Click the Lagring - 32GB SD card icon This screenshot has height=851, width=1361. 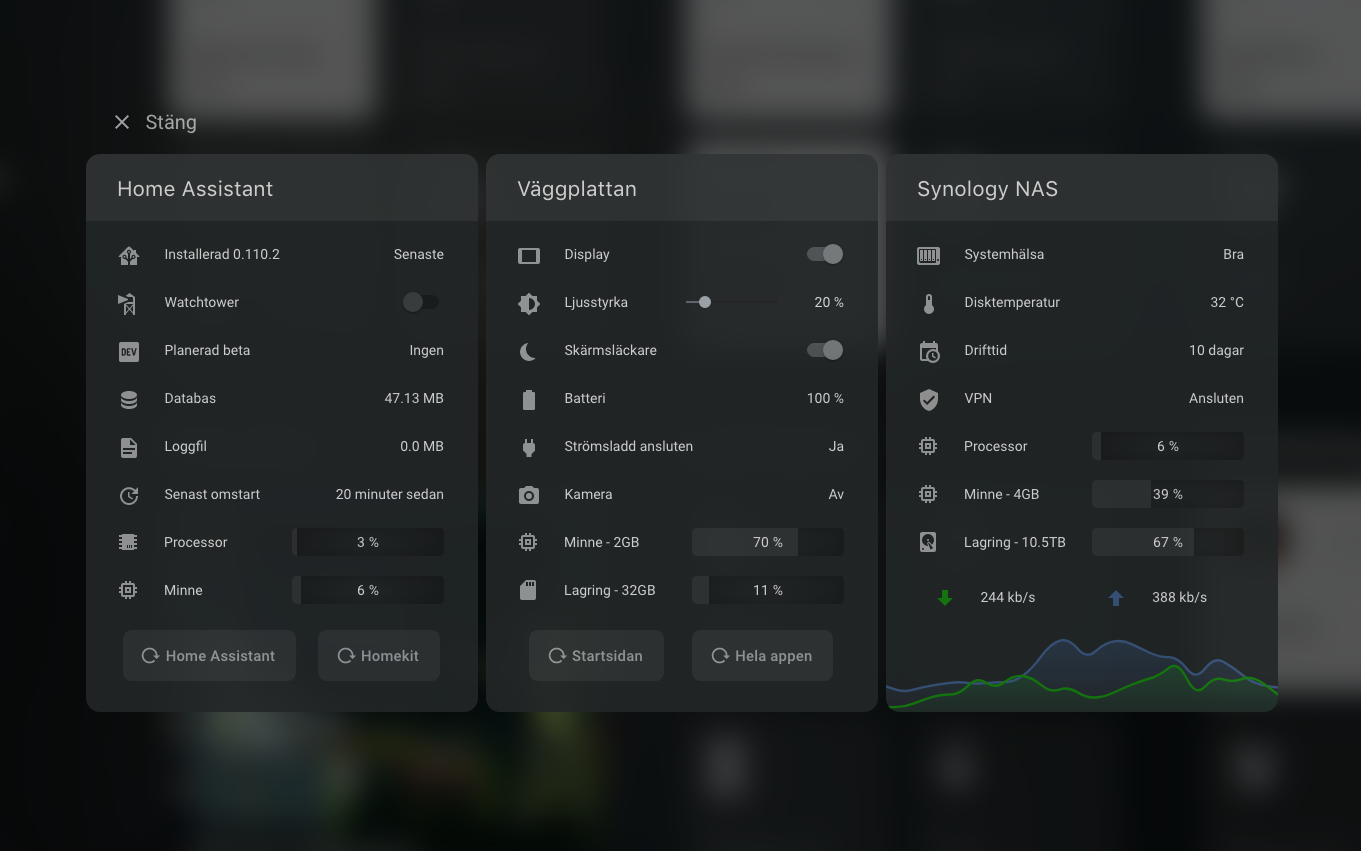pos(528,591)
